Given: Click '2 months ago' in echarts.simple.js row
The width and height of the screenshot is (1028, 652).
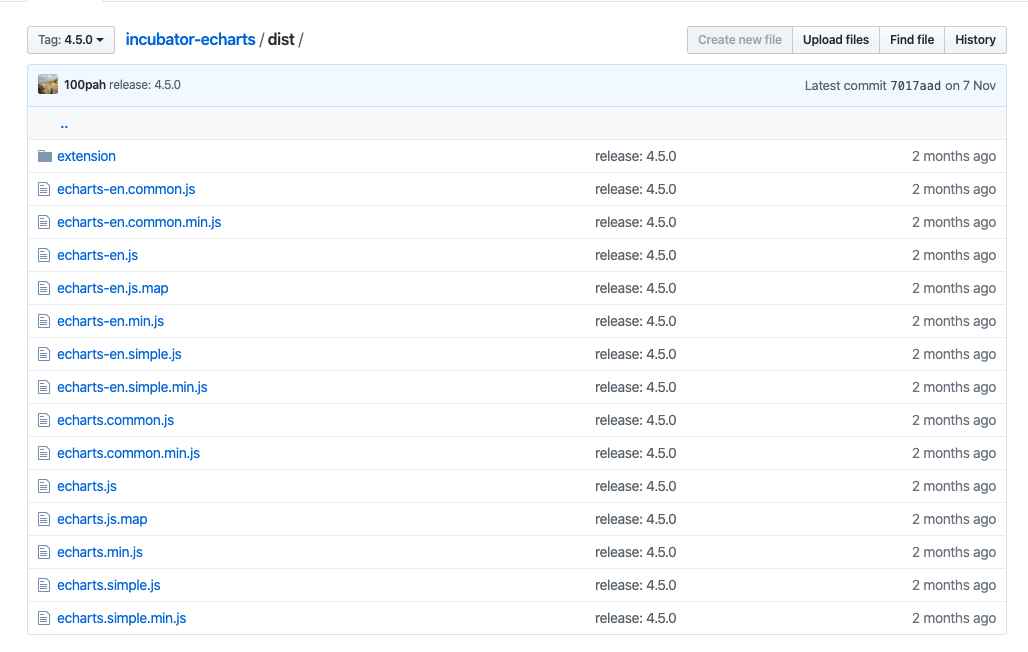Looking at the screenshot, I should coord(954,585).
